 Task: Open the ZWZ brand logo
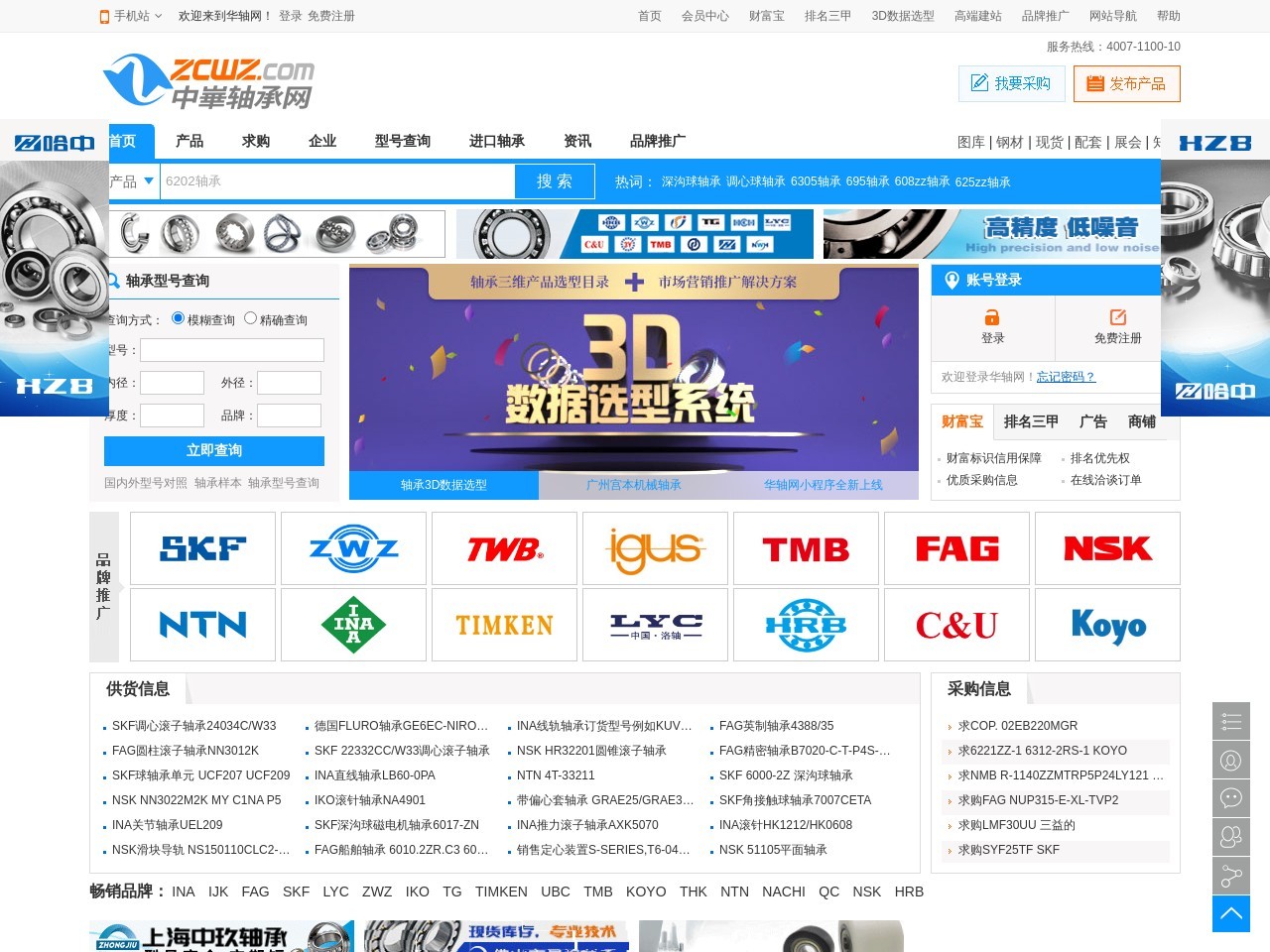pos(353,548)
